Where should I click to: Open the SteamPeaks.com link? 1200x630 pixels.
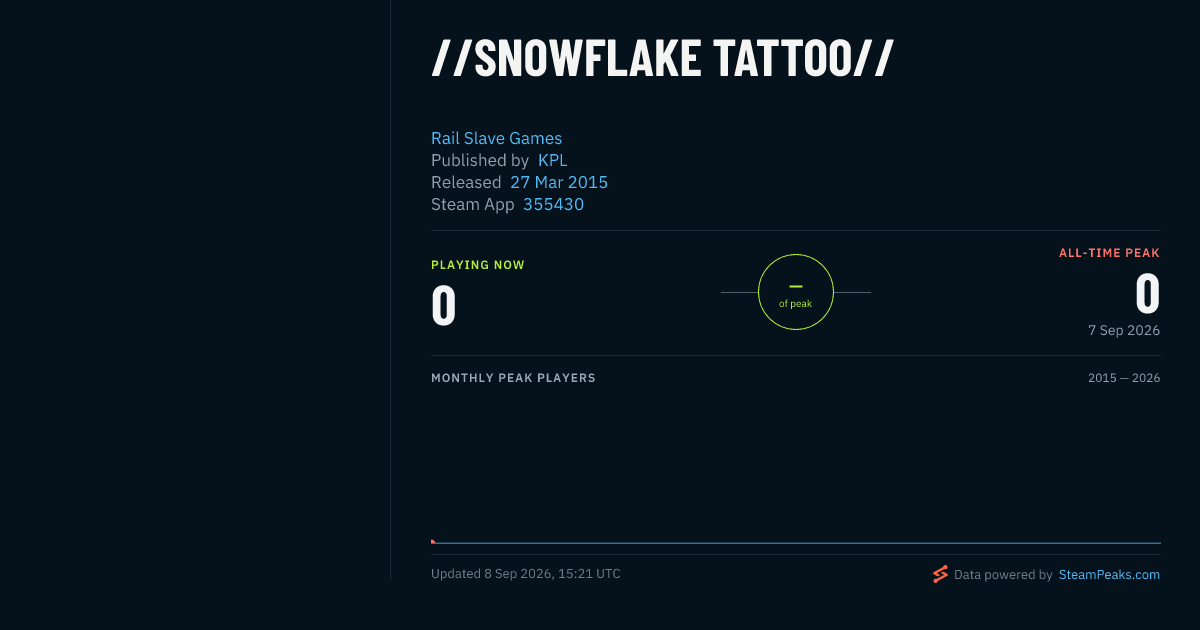coord(1109,575)
